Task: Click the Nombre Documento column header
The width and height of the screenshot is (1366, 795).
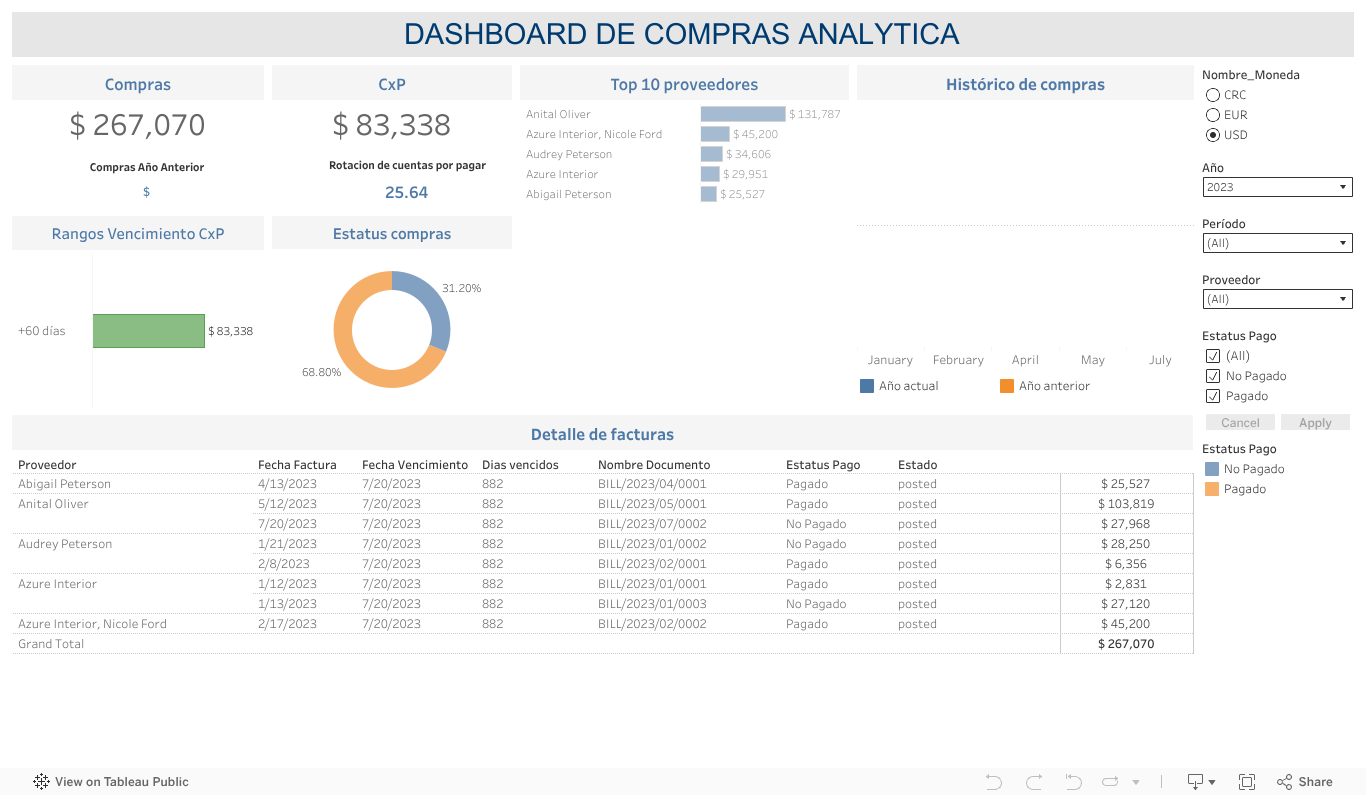Action: click(x=654, y=465)
